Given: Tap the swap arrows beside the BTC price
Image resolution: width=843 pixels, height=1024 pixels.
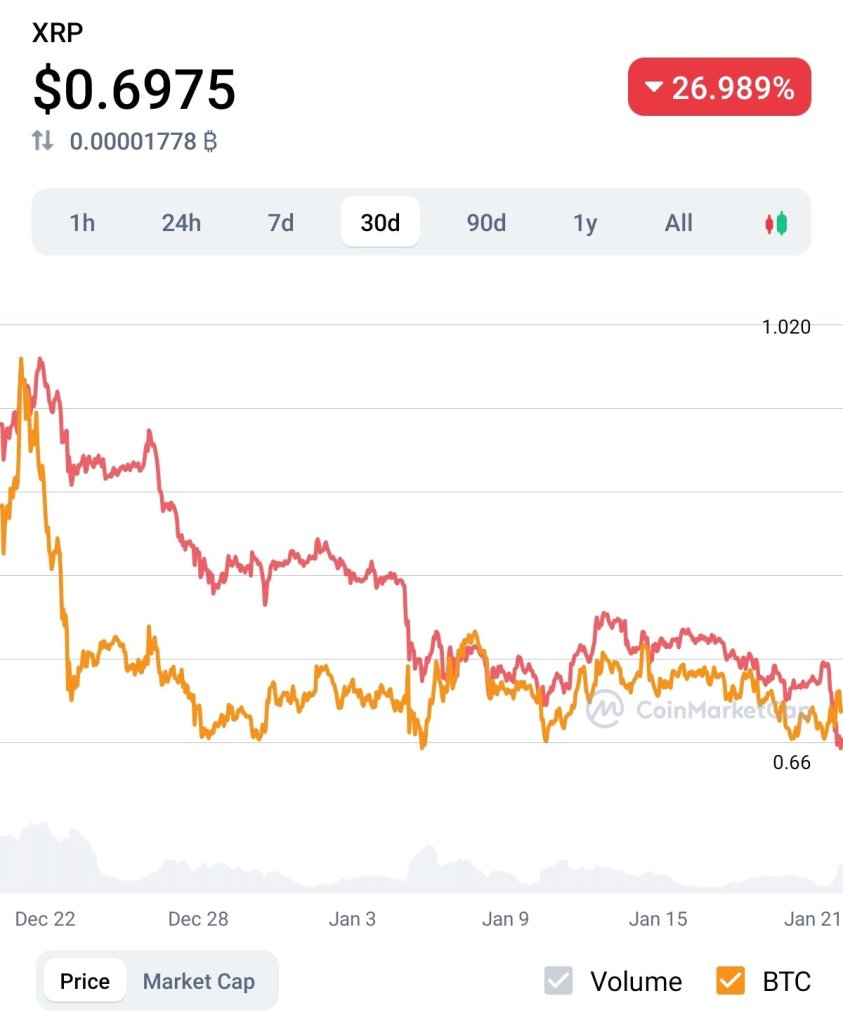Looking at the screenshot, I should pyautogui.click(x=42, y=141).
